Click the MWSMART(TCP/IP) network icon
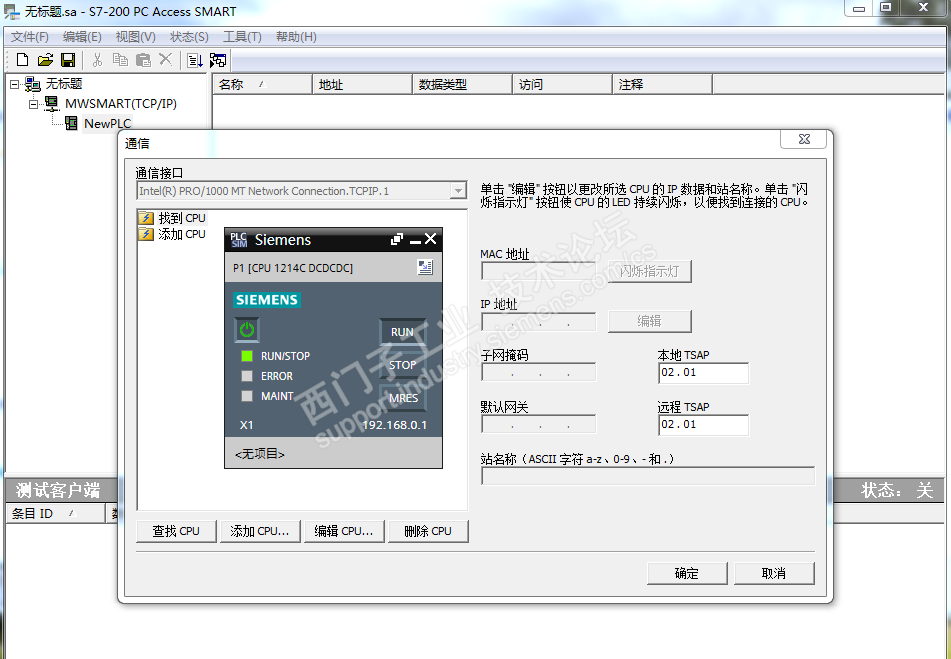Image resolution: width=951 pixels, height=659 pixels. (52, 104)
